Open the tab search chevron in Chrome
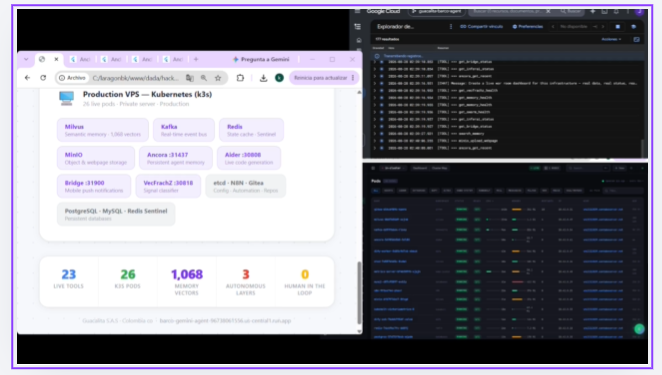The width and height of the screenshot is (662, 375). [x=26, y=60]
